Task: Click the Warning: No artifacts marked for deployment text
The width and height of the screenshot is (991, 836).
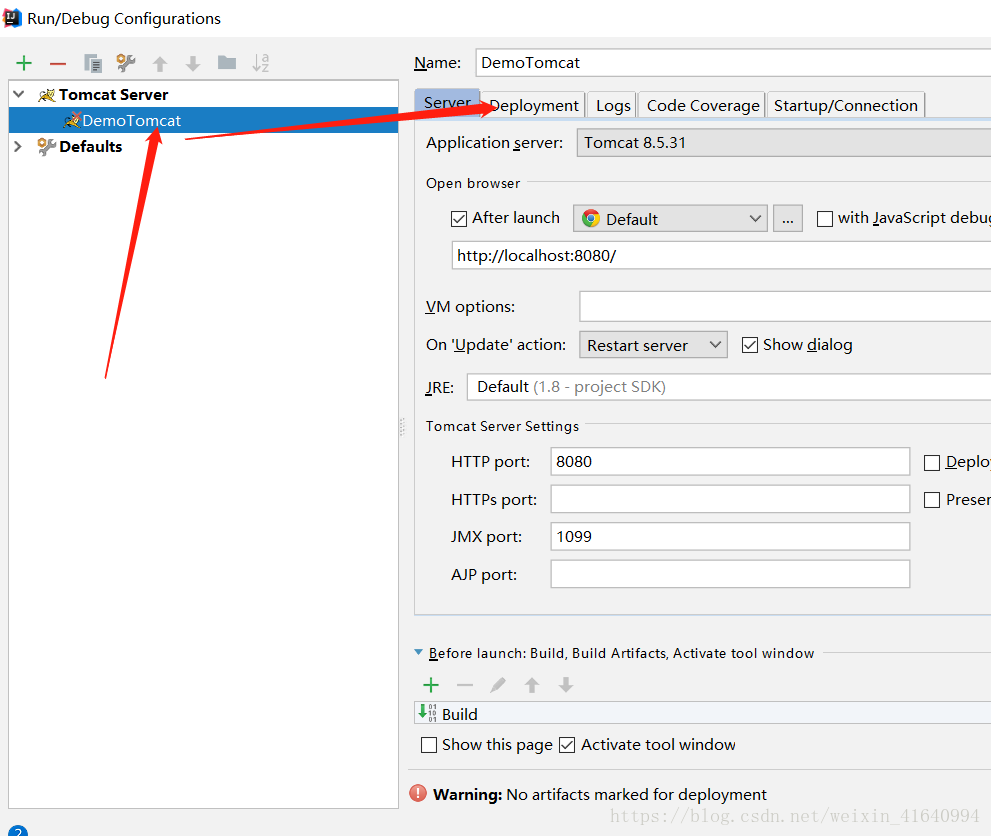Action: point(600,794)
